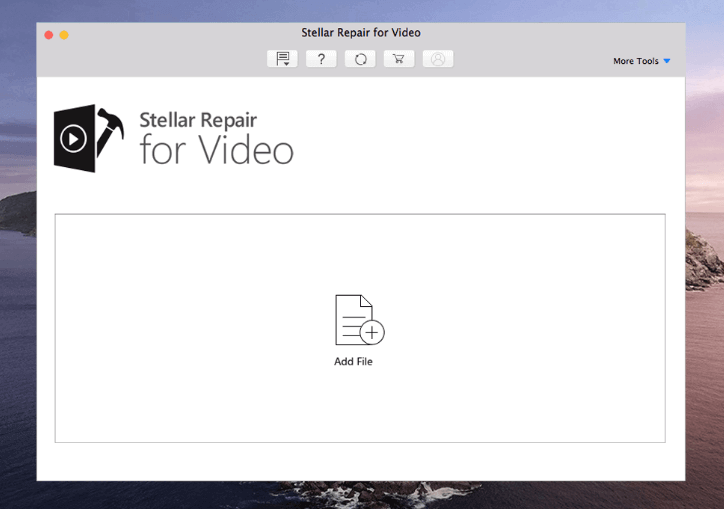Image resolution: width=724 pixels, height=509 pixels.
Task: Open the buy cart icon
Action: (x=399, y=59)
